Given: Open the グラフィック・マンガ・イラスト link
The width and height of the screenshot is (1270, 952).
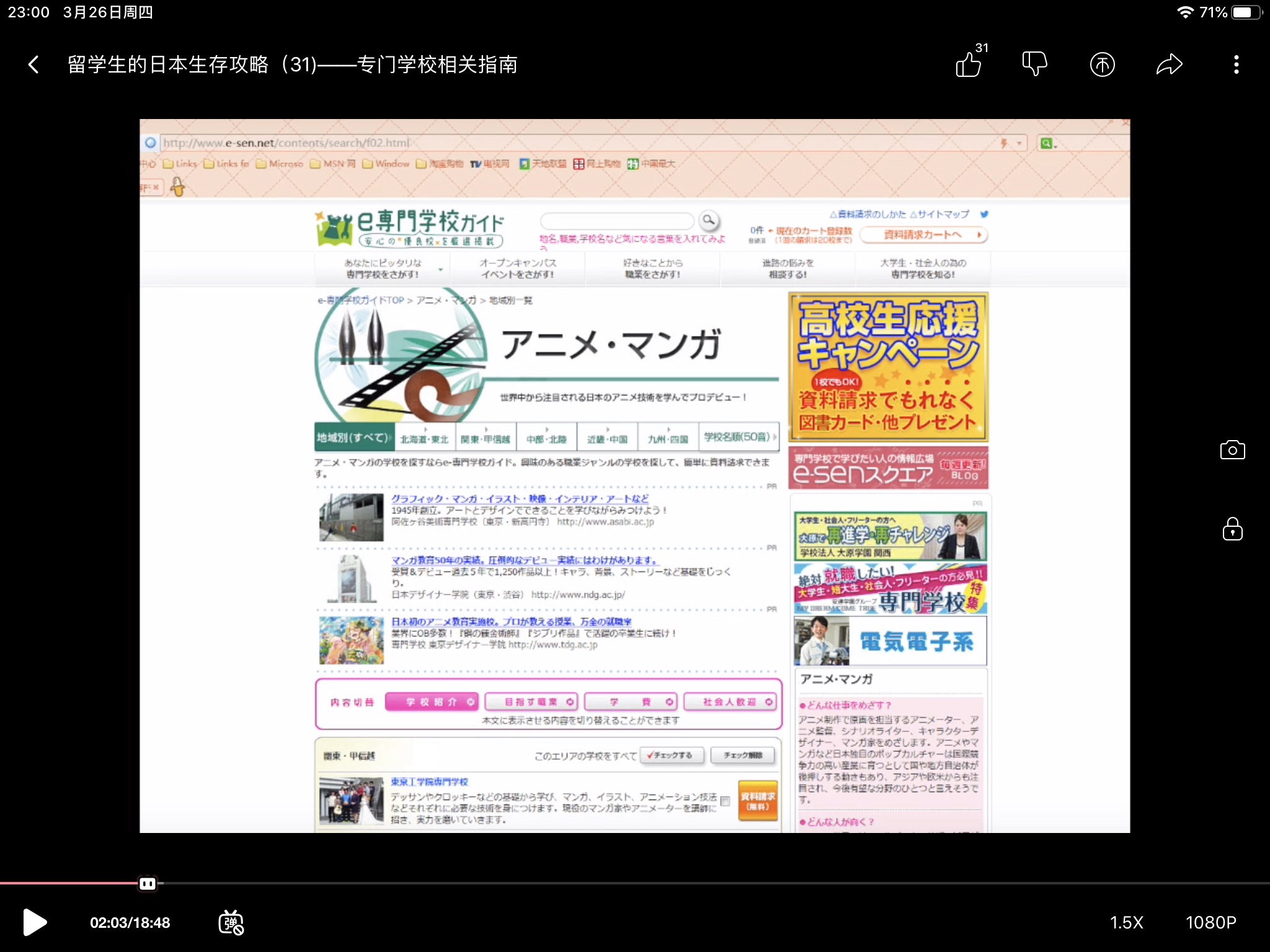Looking at the screenshot, I should pyautogui.click(x=520, y=498).
